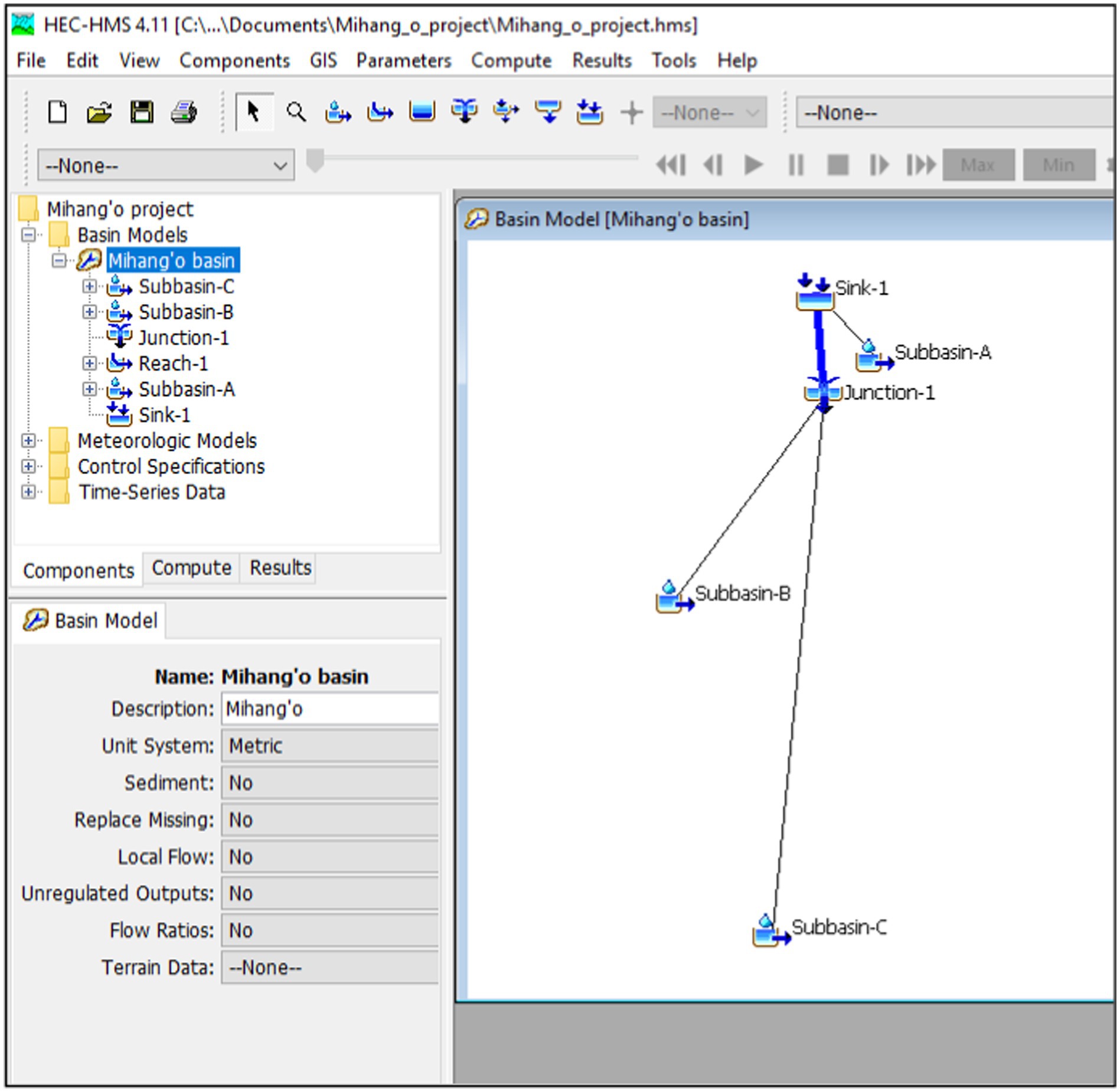Select the Subbasin-B element on the basin map
Screen dimensions: 1120x1092
[675, 597]
